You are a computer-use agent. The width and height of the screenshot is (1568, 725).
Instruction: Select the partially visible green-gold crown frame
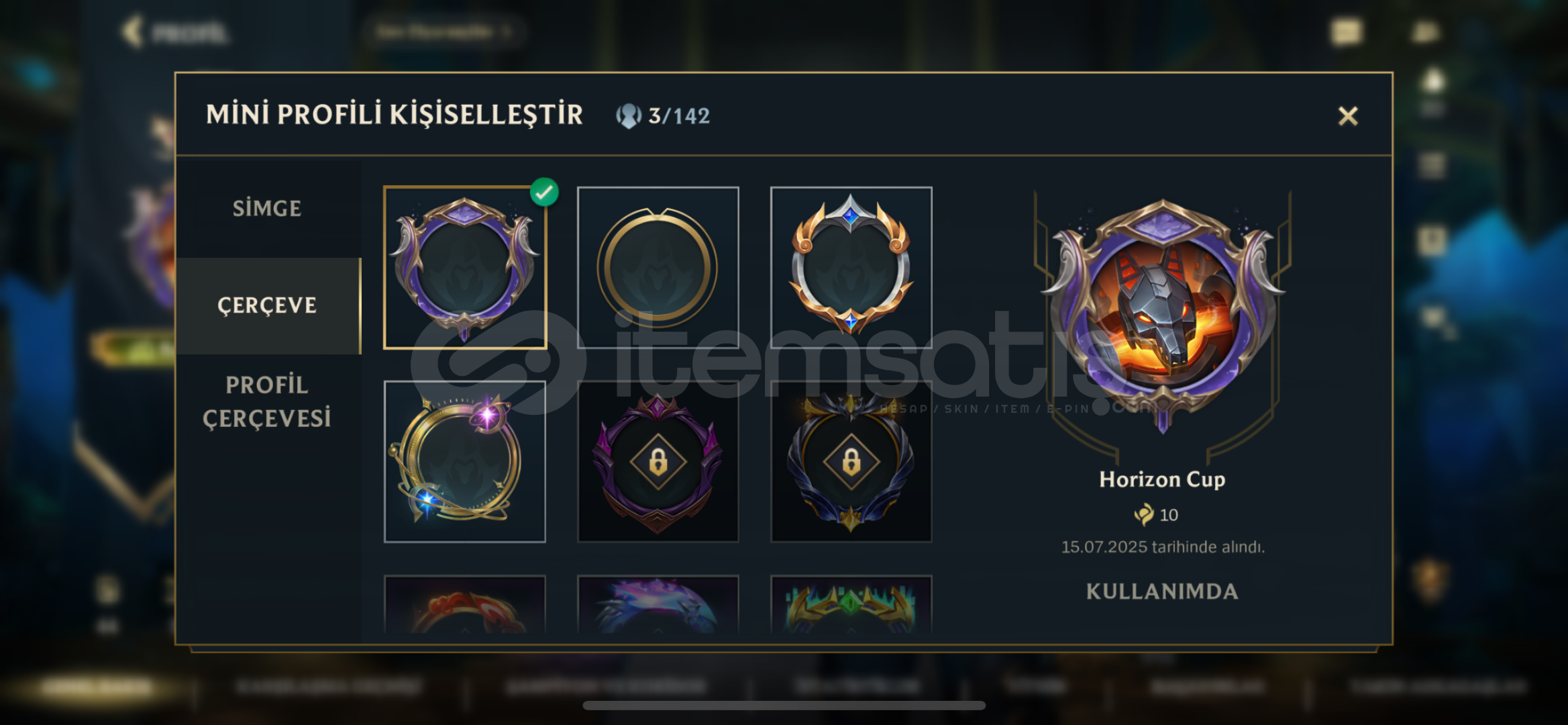click(x=851, y=604)
